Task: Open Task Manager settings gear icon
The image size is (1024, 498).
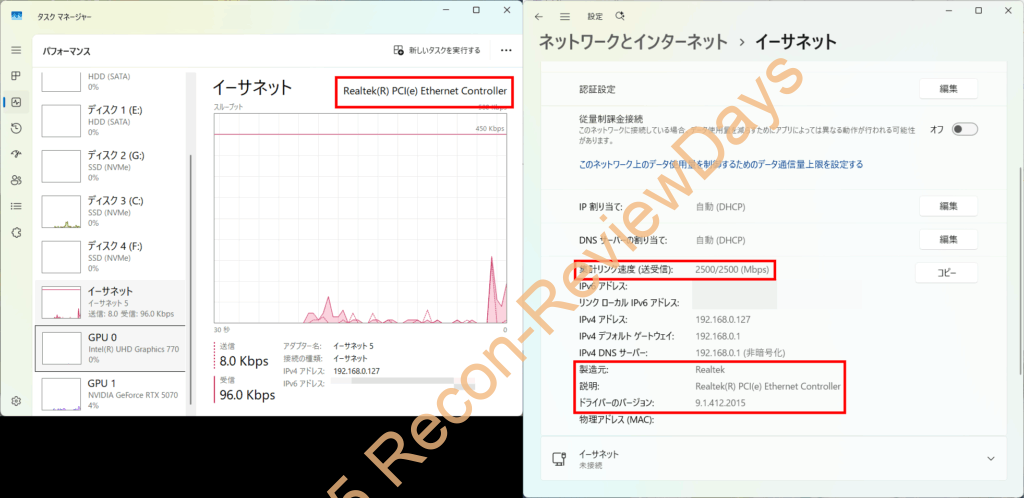Action: pos(16,400)
